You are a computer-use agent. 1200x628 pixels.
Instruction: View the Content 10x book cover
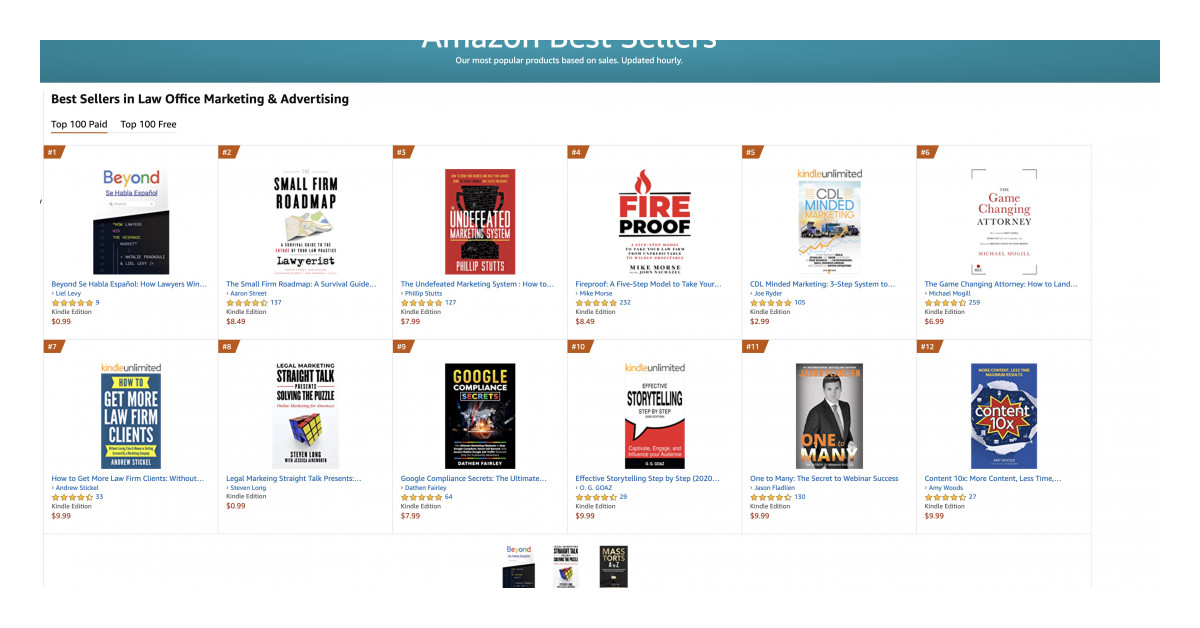click(x=1004, y=416)
